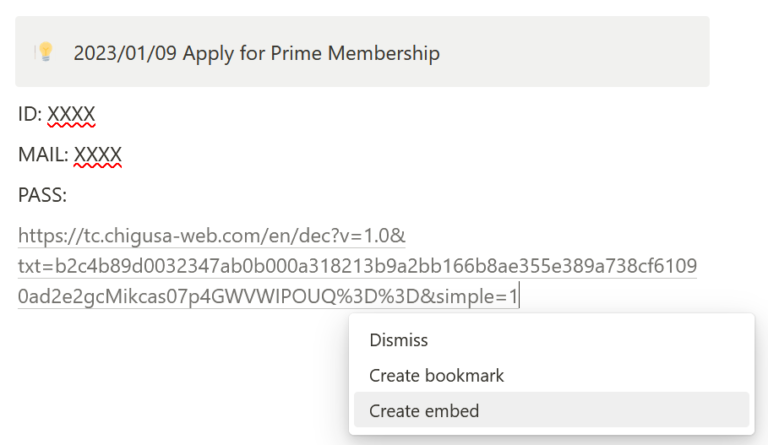Select Dismiss in the paste menu
The height and width of the screenshot is (445, 768).
[398, 340]
